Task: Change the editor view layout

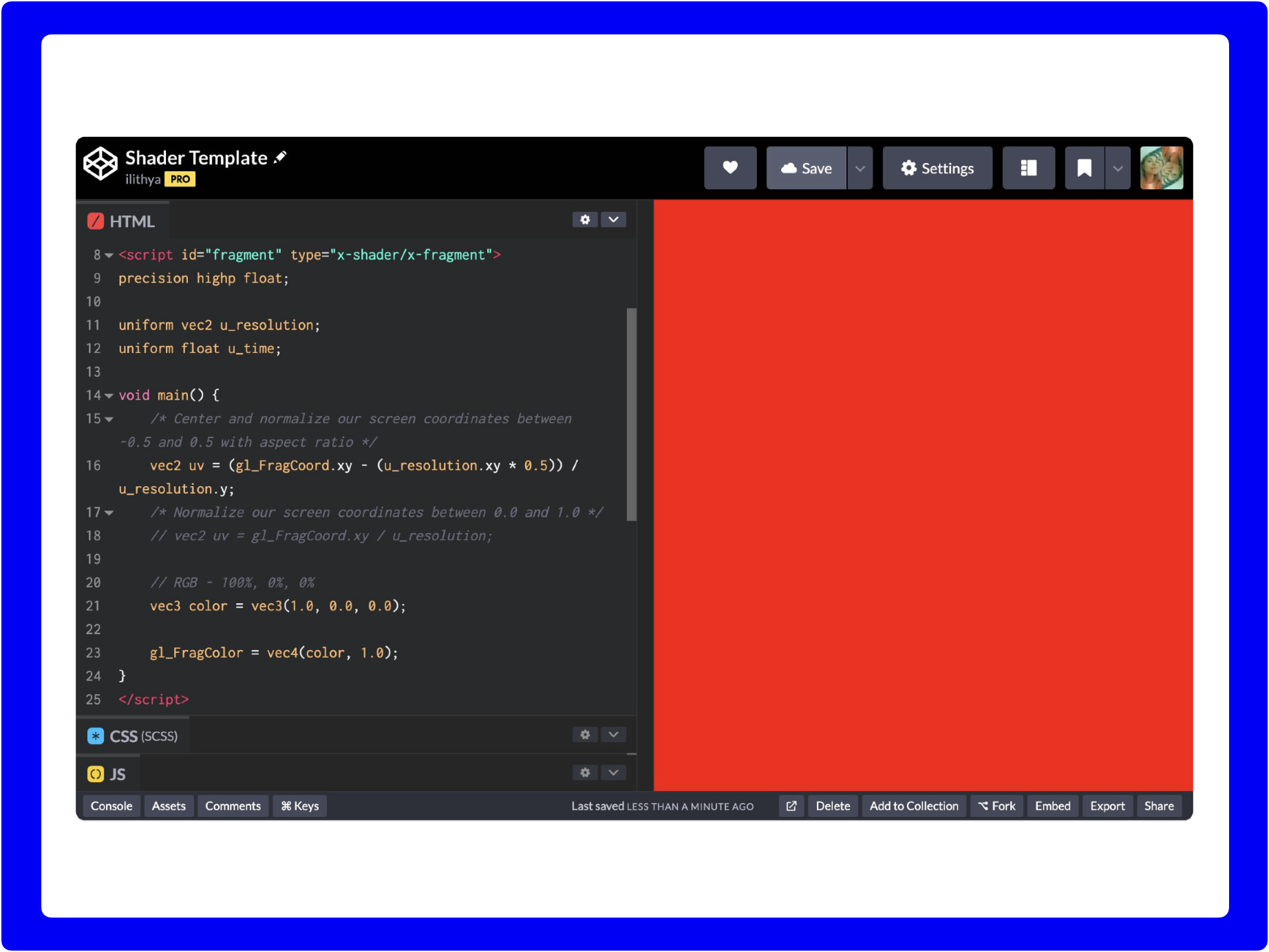Action: point(1028,168)
